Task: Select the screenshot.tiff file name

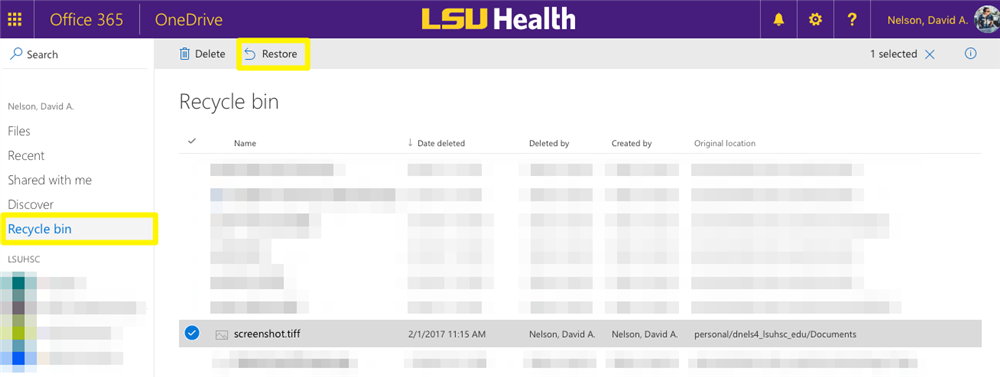Action: (x=267, y=334)
